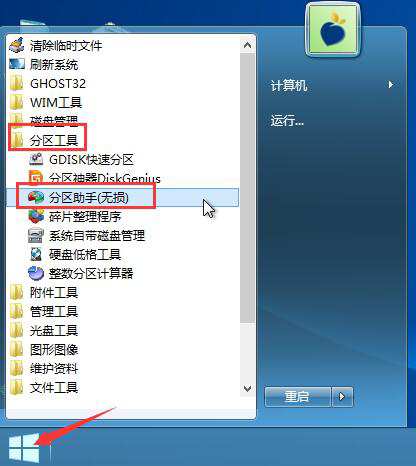
Task: Open 系统自带磁盘管理 drive icon
Action: [36, 235]
